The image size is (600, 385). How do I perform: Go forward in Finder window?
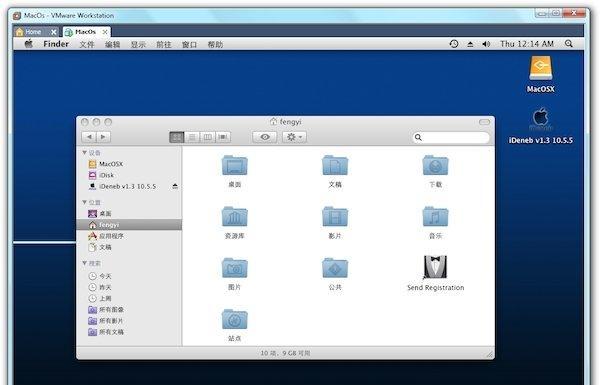click(103, 137)
